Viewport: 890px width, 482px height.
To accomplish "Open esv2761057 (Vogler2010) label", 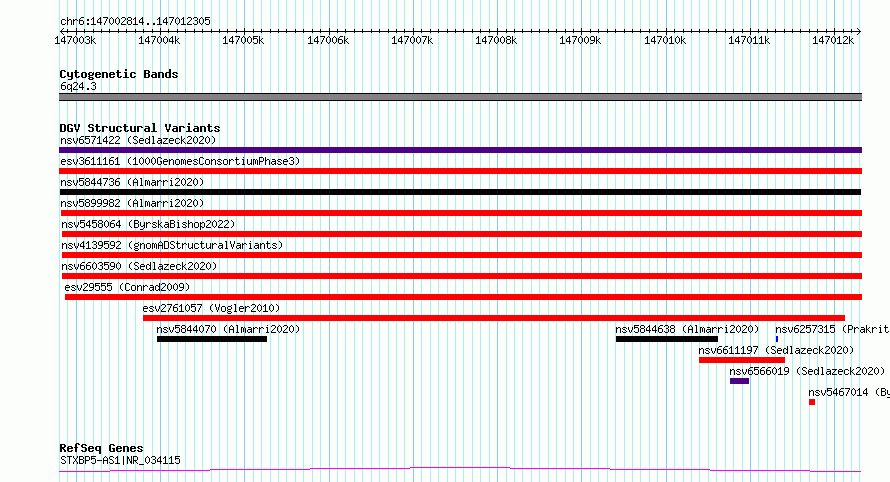I will (x=211, y=308).
